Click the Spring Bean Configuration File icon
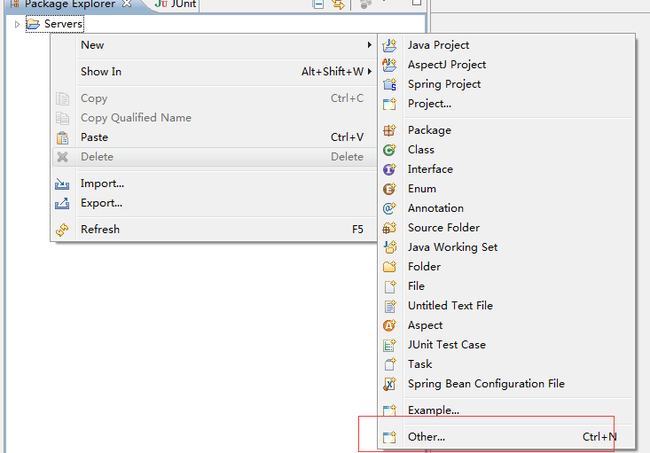This screenshot has width=650, height=453. click(x=389, y=384)
